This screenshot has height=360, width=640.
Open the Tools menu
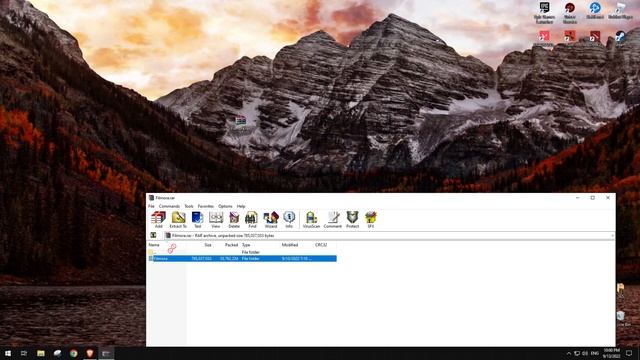pyautogui.click(x=189, y=206)
